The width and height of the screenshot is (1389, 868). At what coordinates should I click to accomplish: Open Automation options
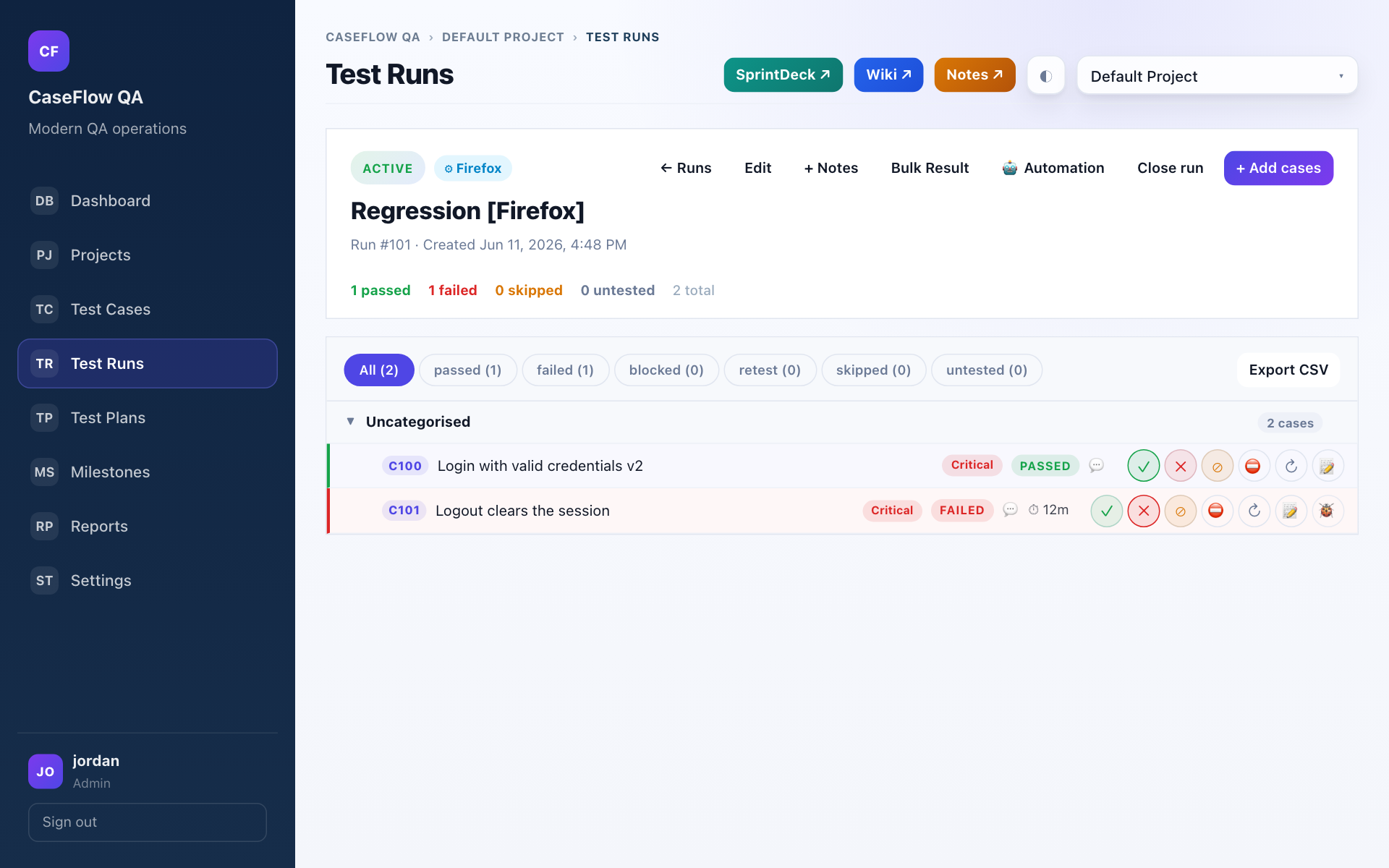point(1053,168)
